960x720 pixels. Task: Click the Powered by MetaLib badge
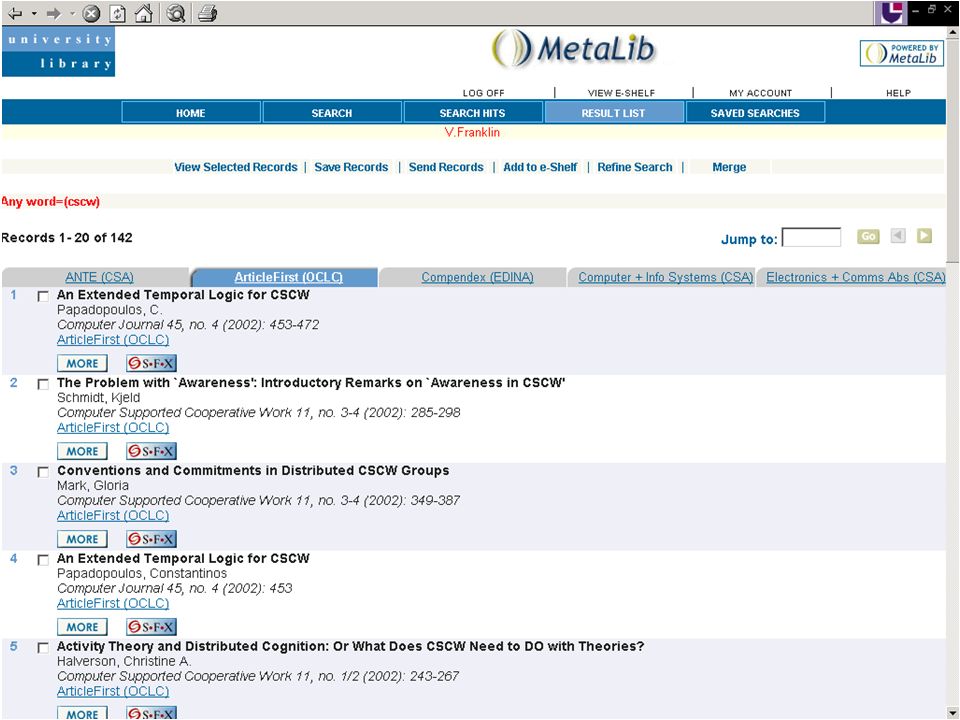pyautogui.click(x=902, y=53)
